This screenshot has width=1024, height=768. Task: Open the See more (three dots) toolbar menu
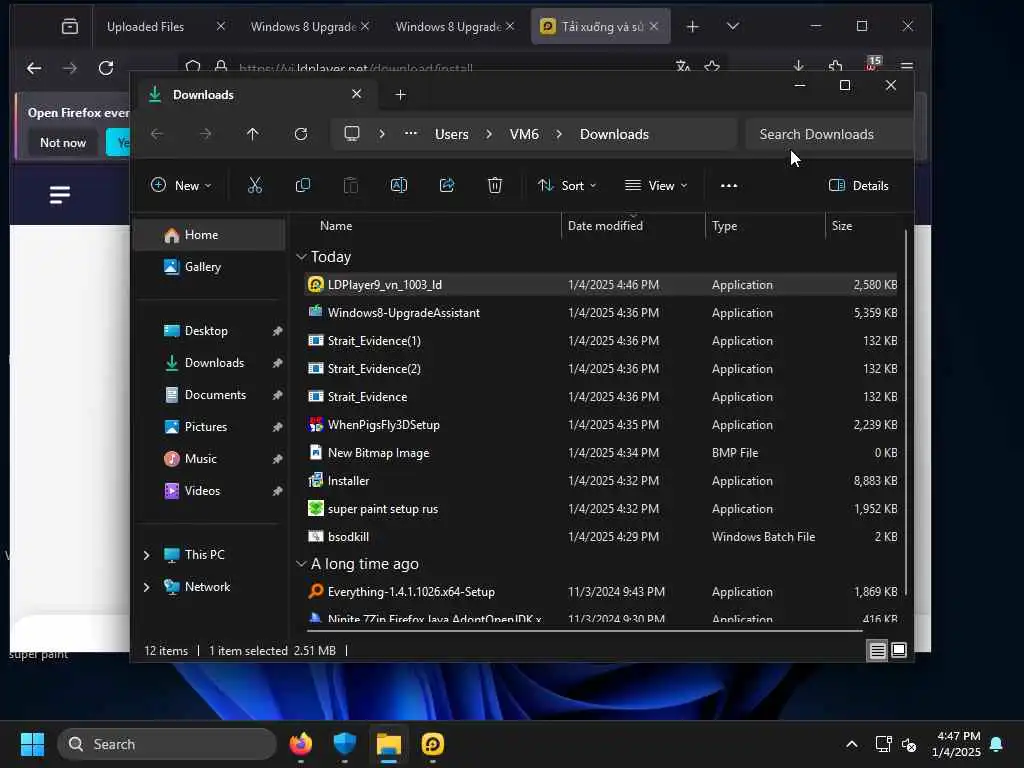click(x=729, y=185)
